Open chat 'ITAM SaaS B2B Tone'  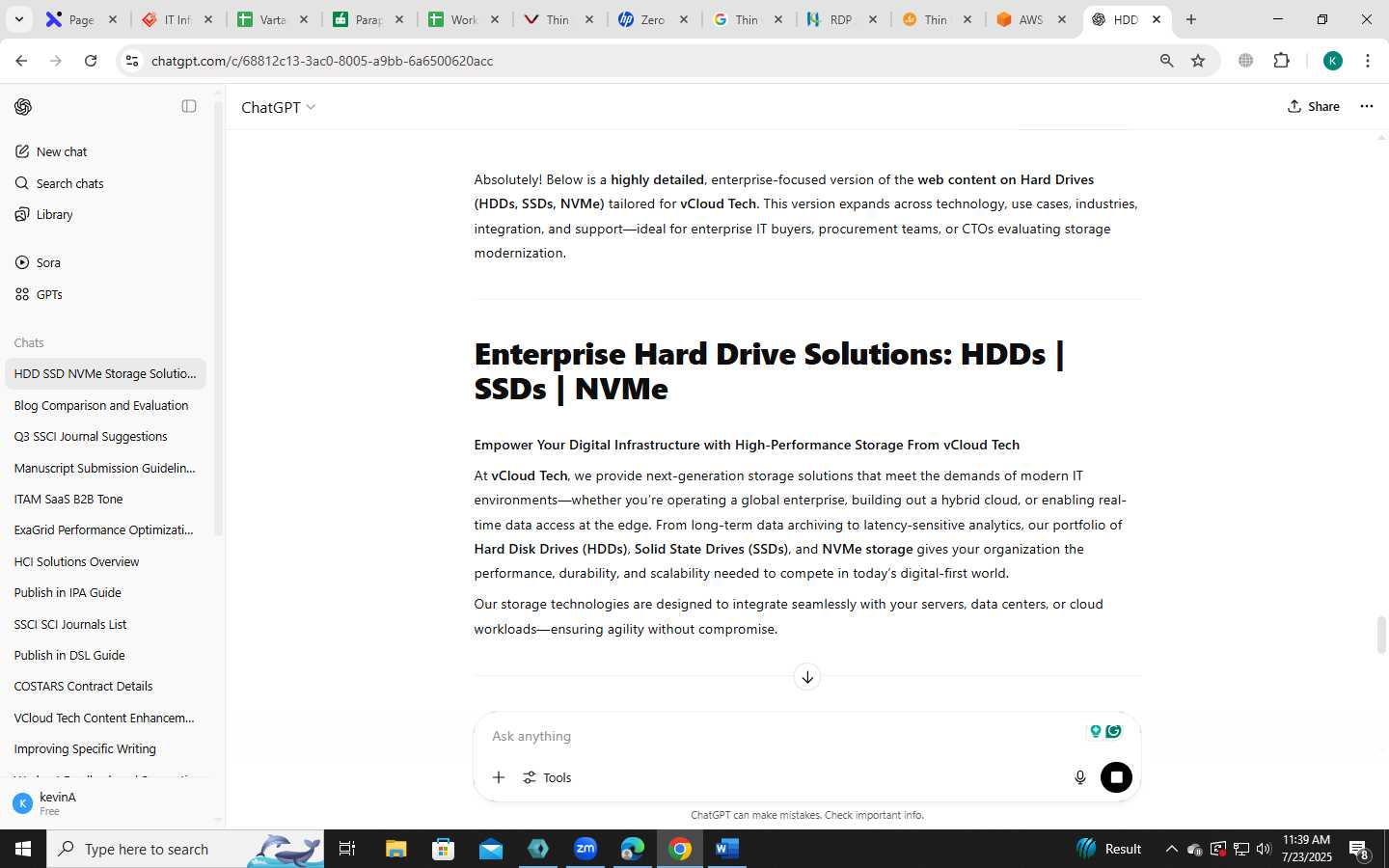[x=106, y=499]
